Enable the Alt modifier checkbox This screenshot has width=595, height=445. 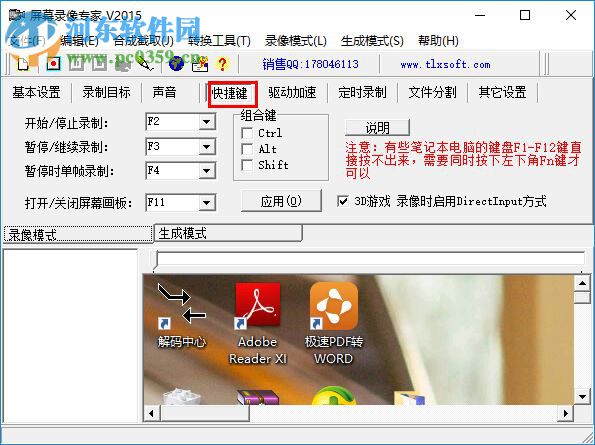(247, 149)
